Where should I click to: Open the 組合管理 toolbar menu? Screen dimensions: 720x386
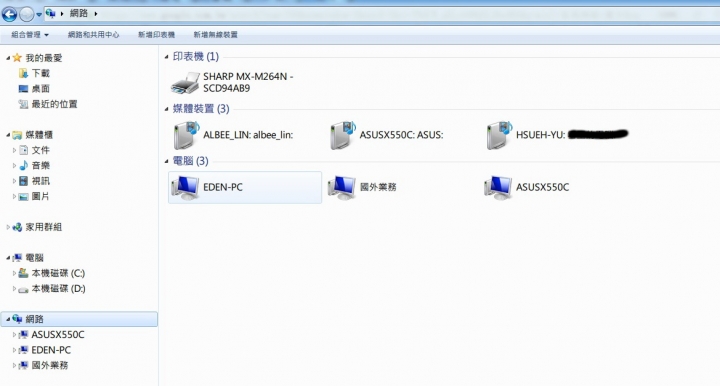point(30,34)
